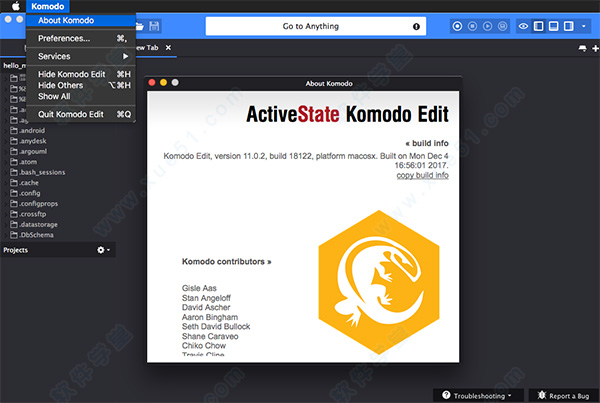
Task: Click contributor name Chiko Chow
Action: point(204,346)
